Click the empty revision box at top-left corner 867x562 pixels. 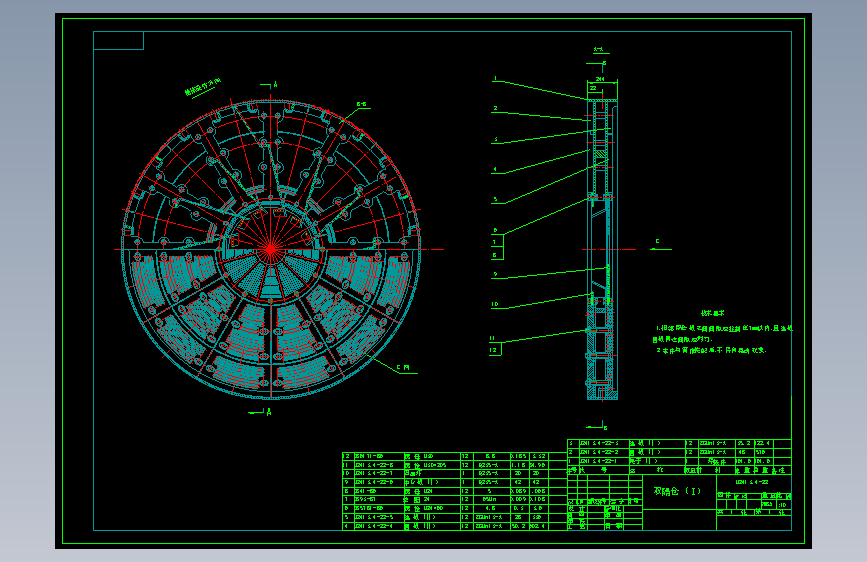coord(118,40)
